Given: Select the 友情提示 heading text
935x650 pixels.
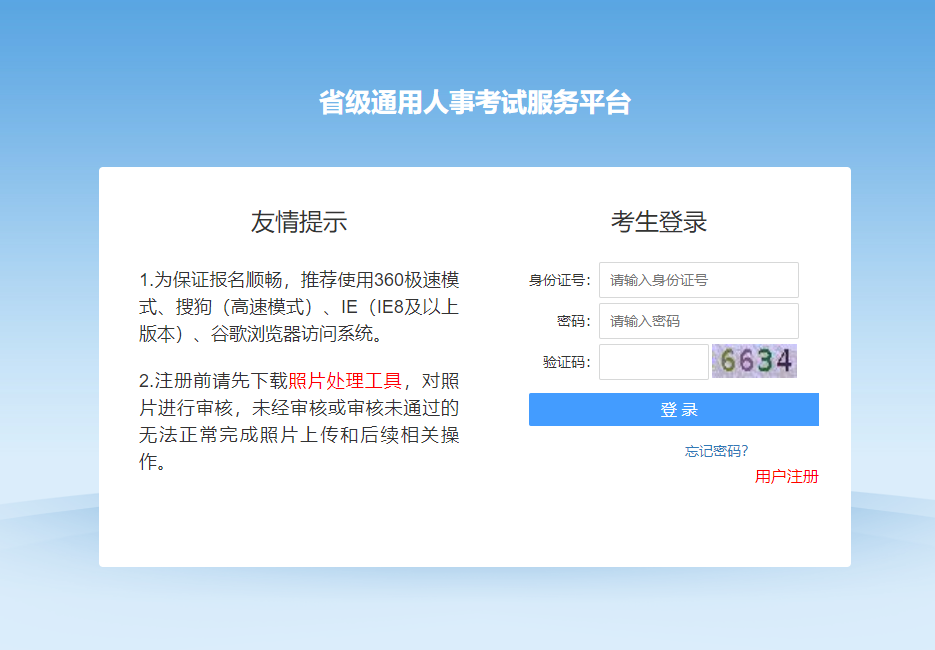Looking at the screenshot, I should coord(299,222).
